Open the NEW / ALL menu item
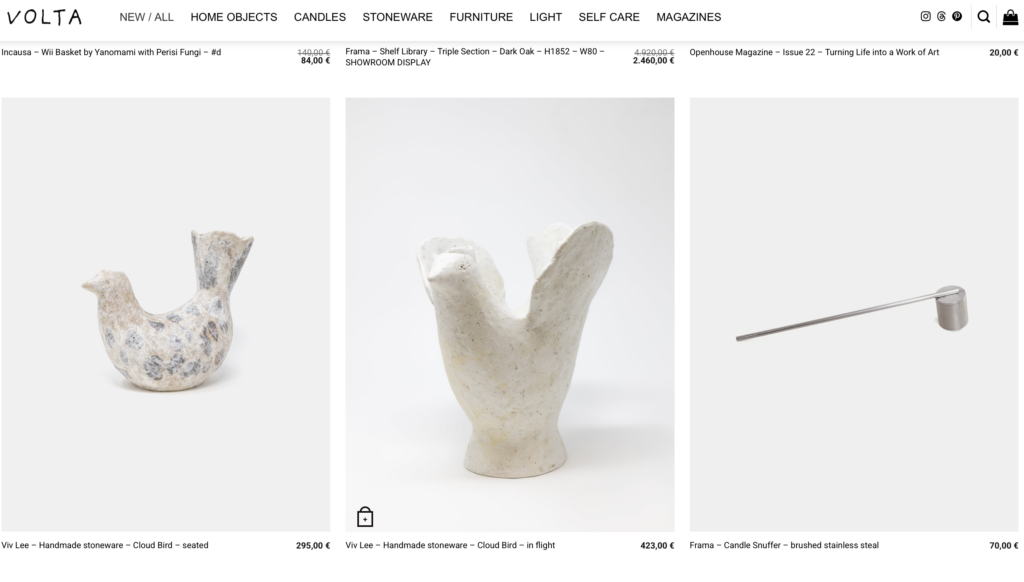Viewport: 1024px width, 582px height. (x=146, y=17)
